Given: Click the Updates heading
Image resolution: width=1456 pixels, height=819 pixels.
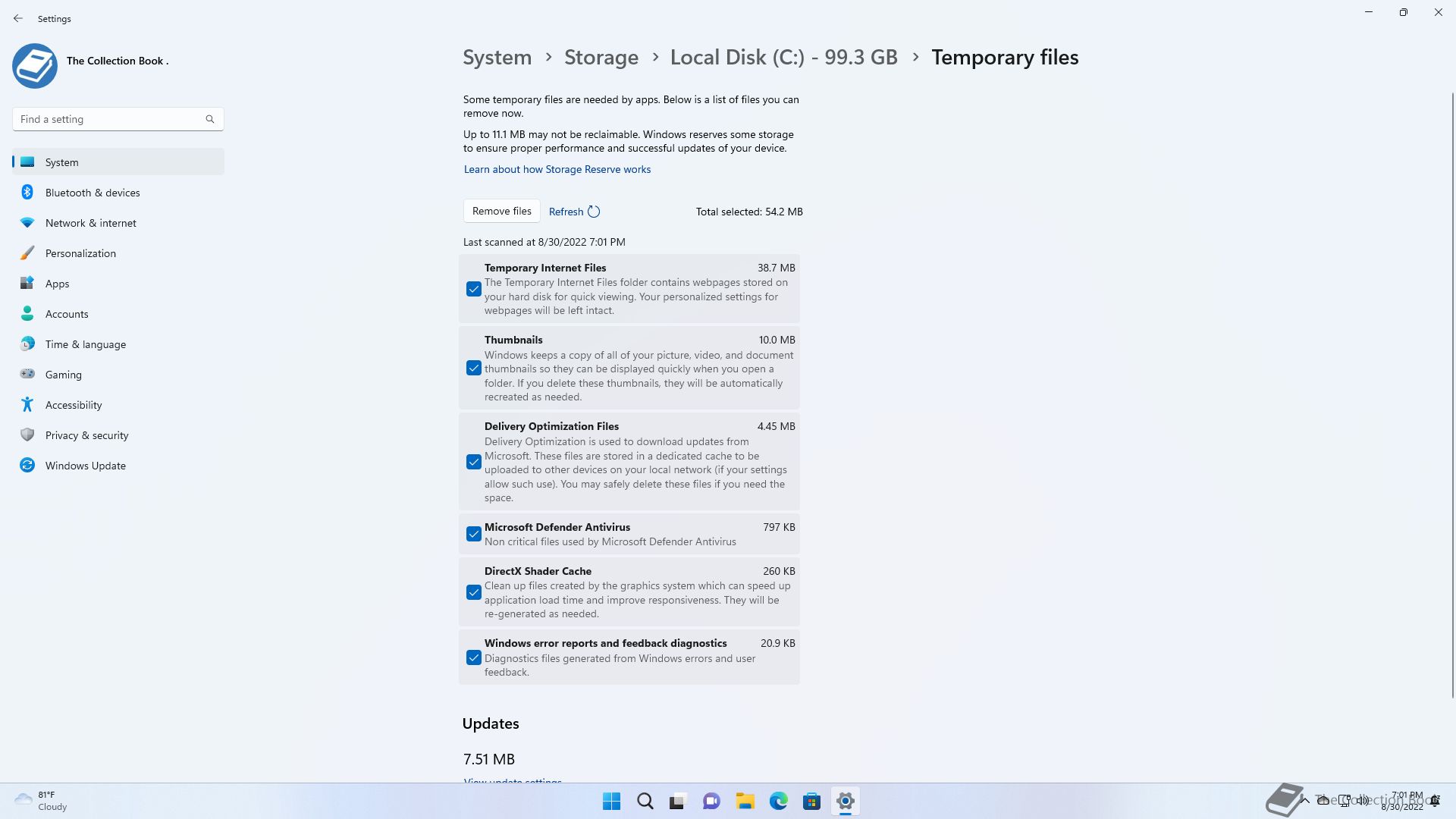Looking at the screenshot, I should click(x=491, y=723).
